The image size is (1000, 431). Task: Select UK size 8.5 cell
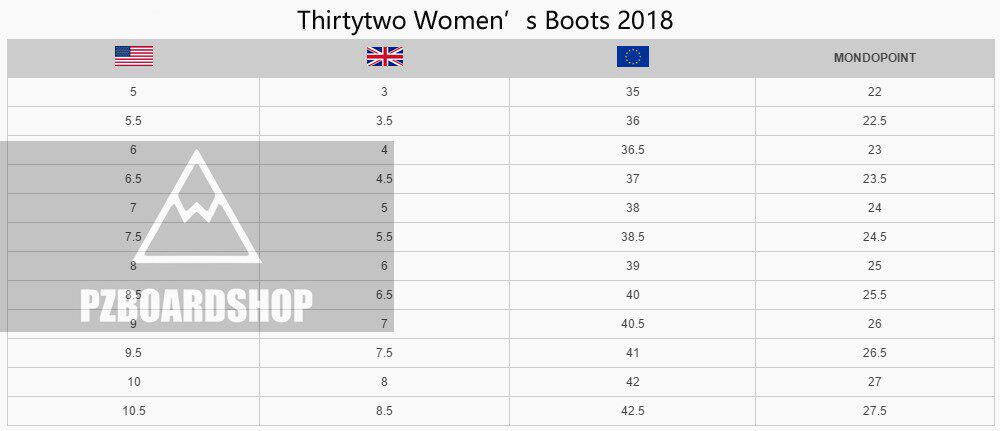point(384,411)
